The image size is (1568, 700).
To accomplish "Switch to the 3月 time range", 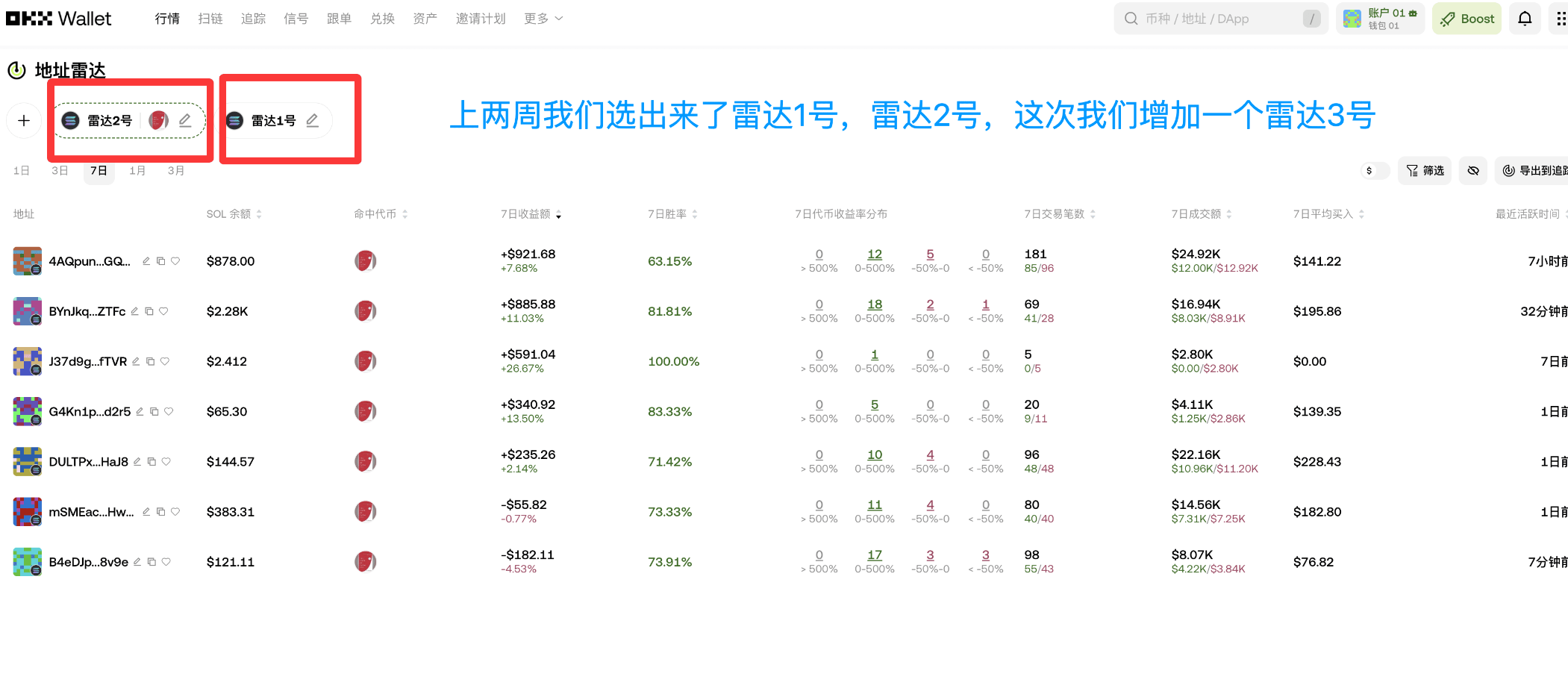I will pos(176,171).
